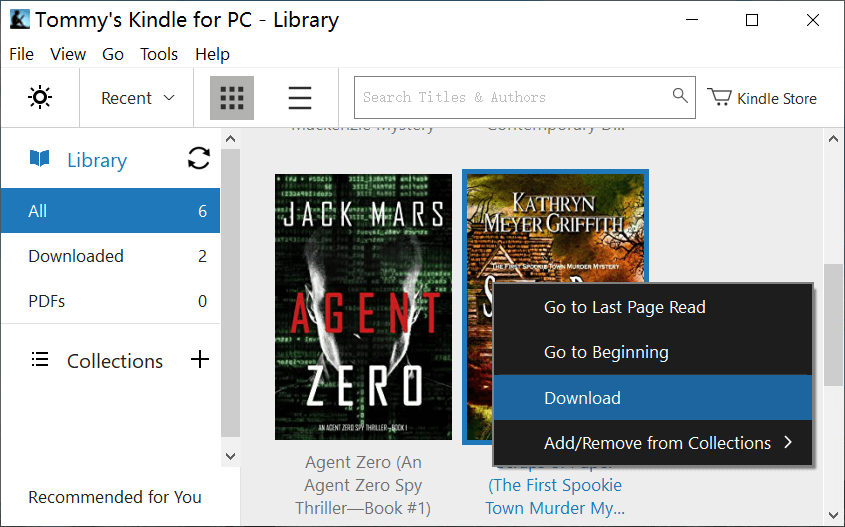Minimize the Kindle window
The image size is (845, 527).
pos(692,20)
